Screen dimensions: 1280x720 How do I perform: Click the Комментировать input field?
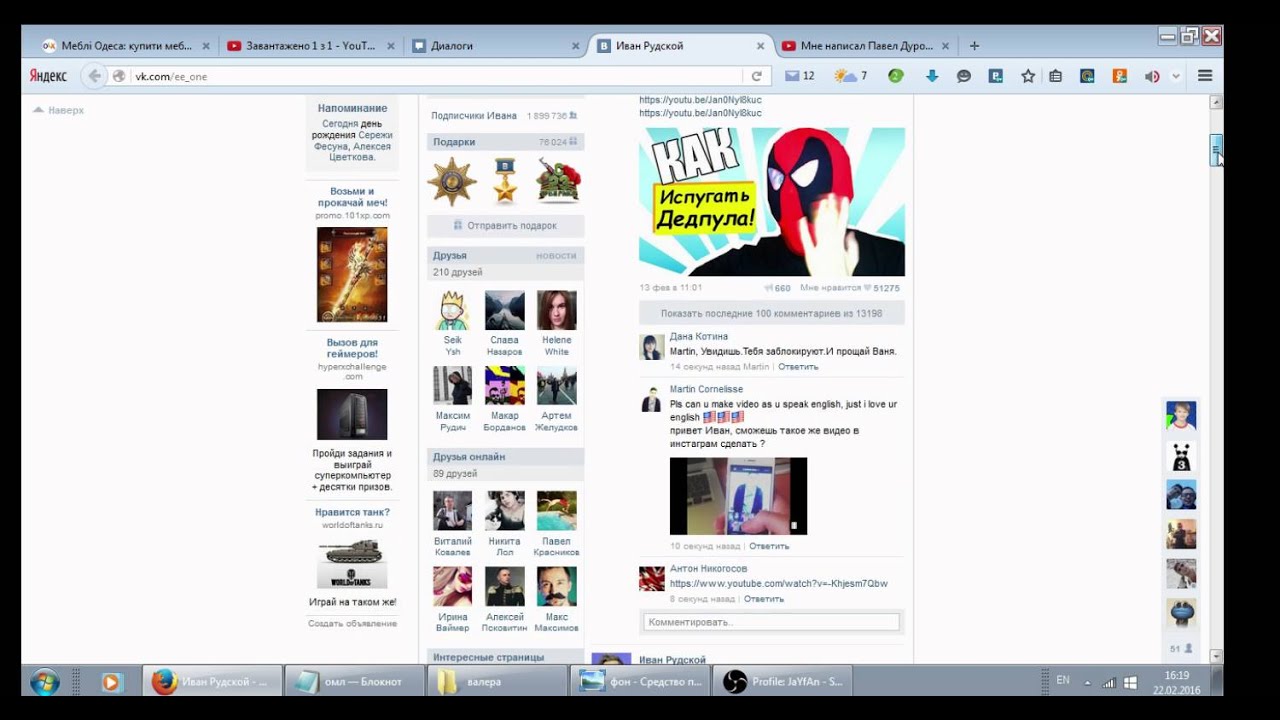pyautogui.click(x=772, y=622)
